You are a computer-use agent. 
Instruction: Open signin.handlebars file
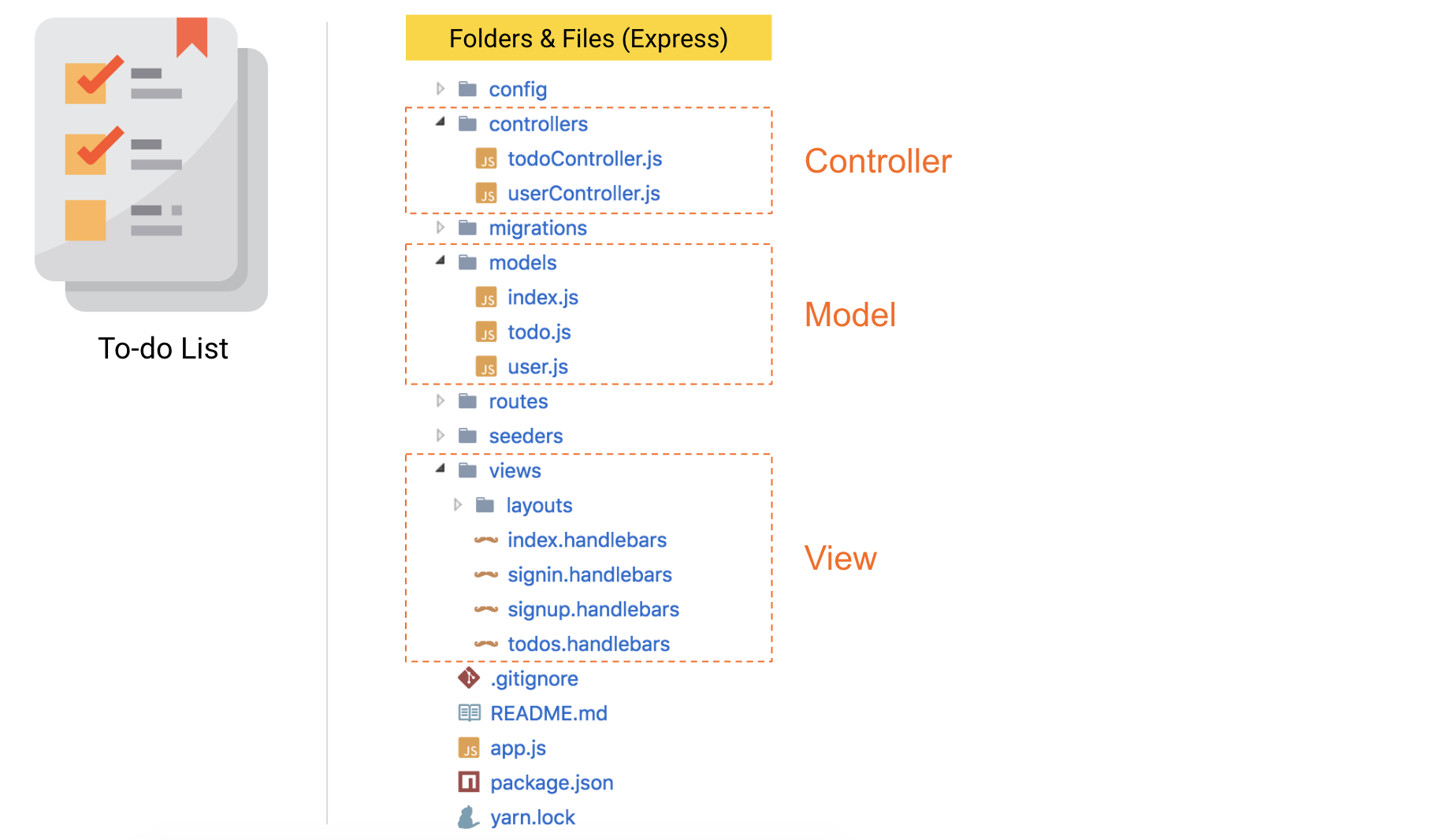click(x=589, y=575)
